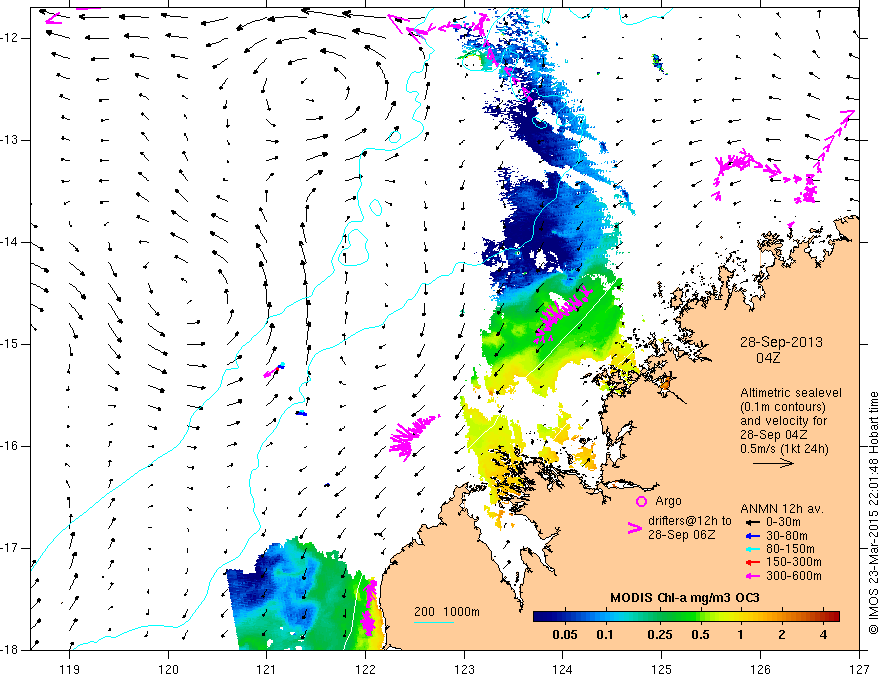Click the longitude axis label 119
This screenshot has width=880, height=680.
(x=70, y=669)
